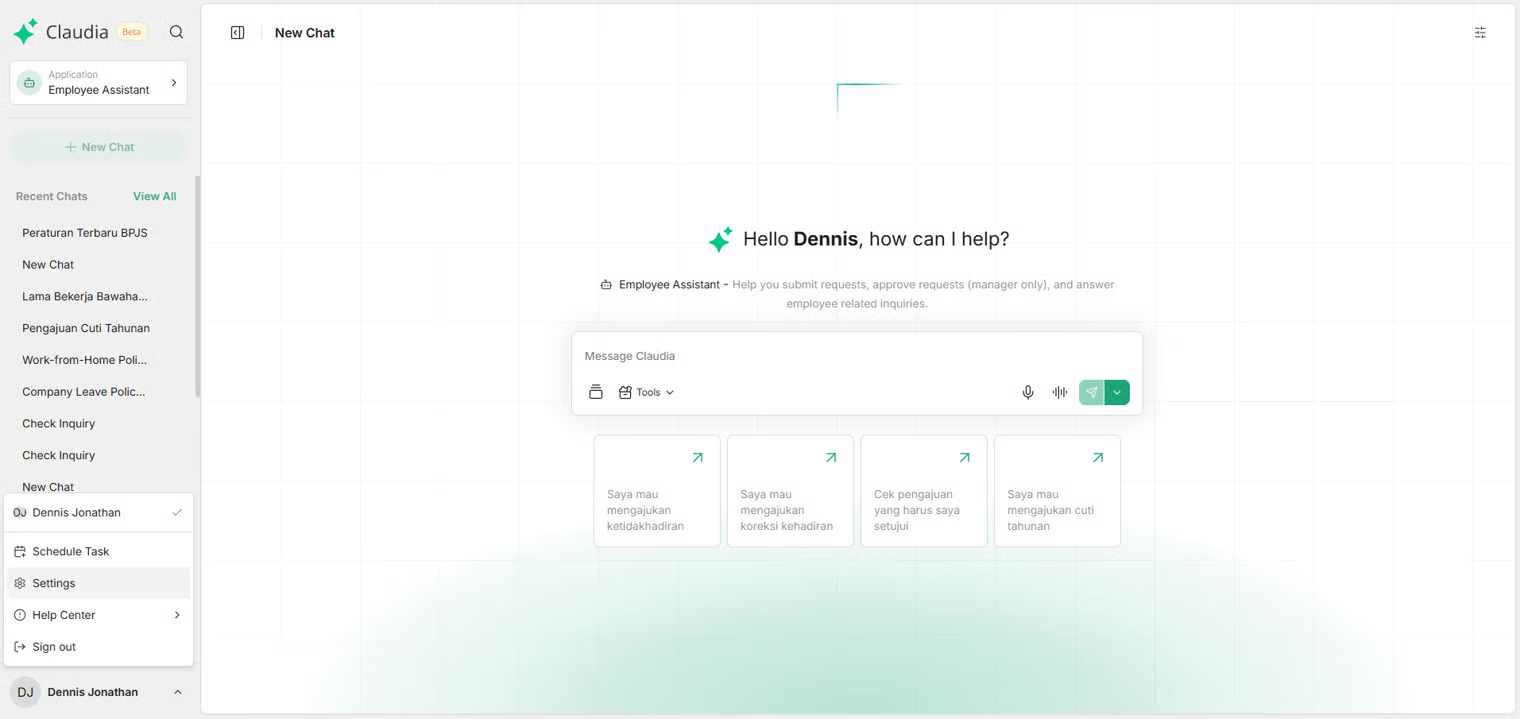
Task: Click the search icon beside Claudia logo
Action: coord(176,32)
